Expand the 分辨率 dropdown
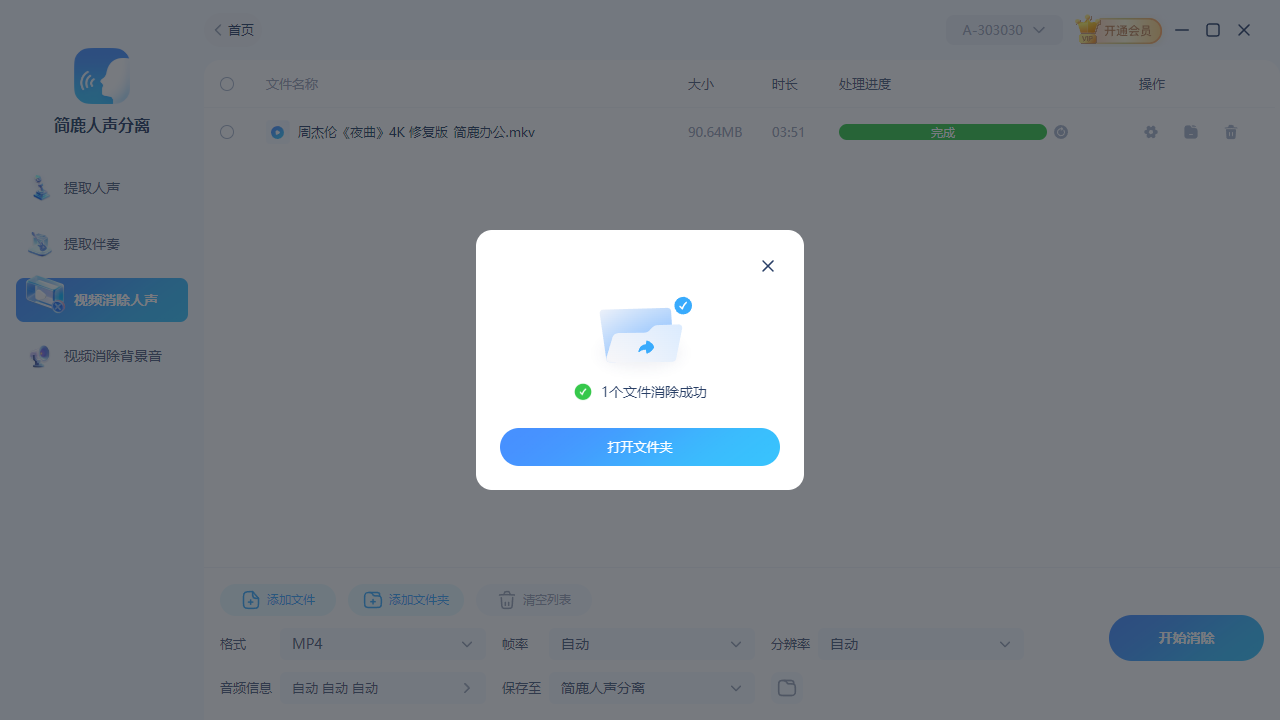 tap(920, 644)
